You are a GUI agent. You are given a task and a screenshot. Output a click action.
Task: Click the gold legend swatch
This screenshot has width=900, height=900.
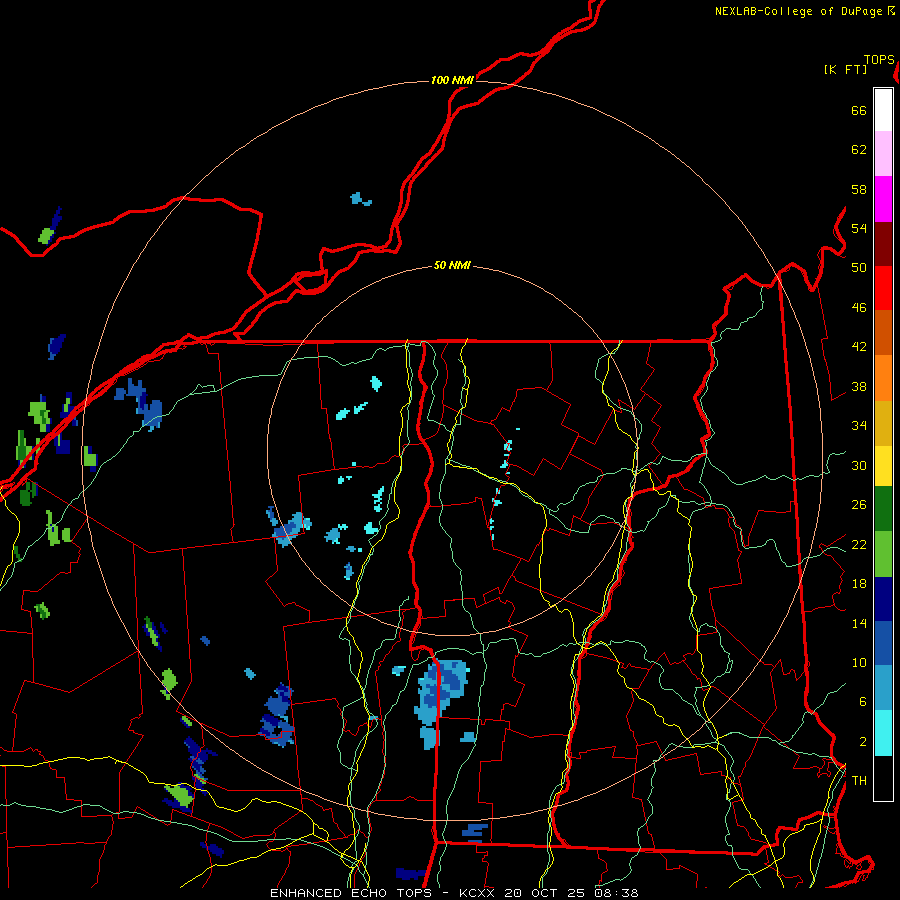click(883, 422)
